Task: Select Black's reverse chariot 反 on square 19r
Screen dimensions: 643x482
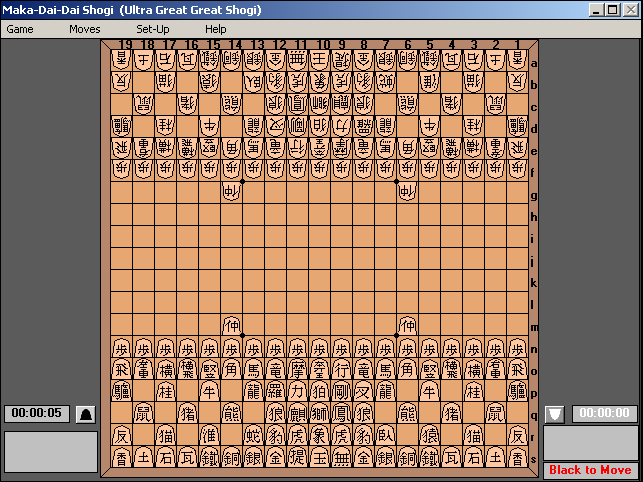Action: click(122, 436)
